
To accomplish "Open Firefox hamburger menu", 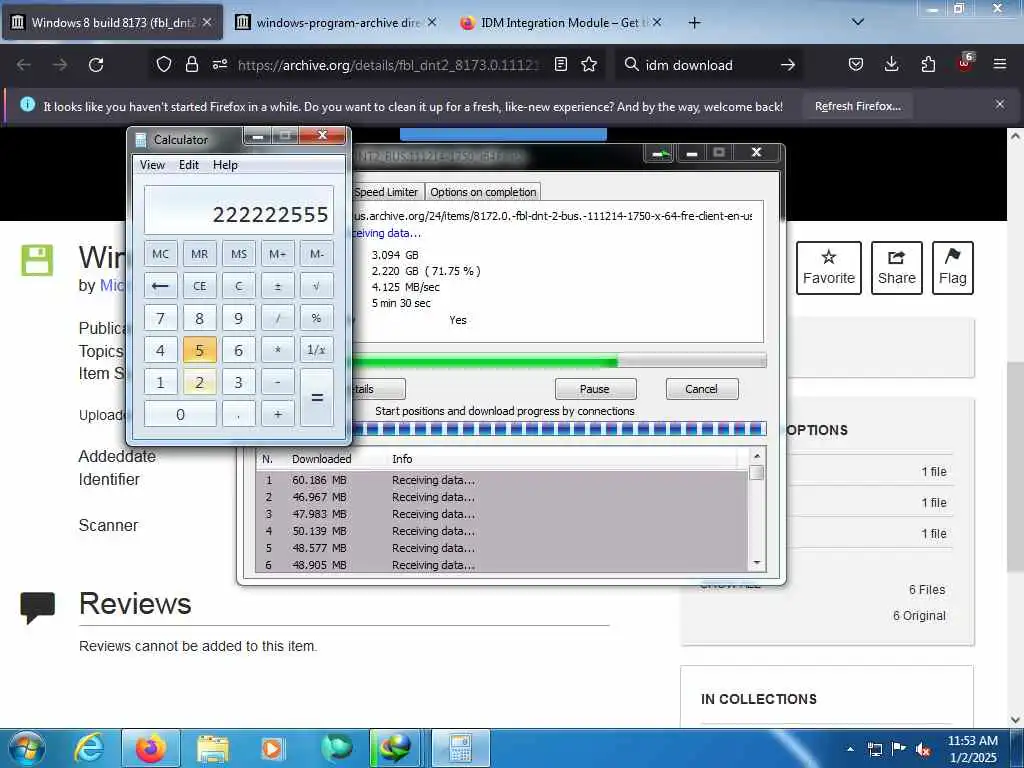I will [1000, 64].
